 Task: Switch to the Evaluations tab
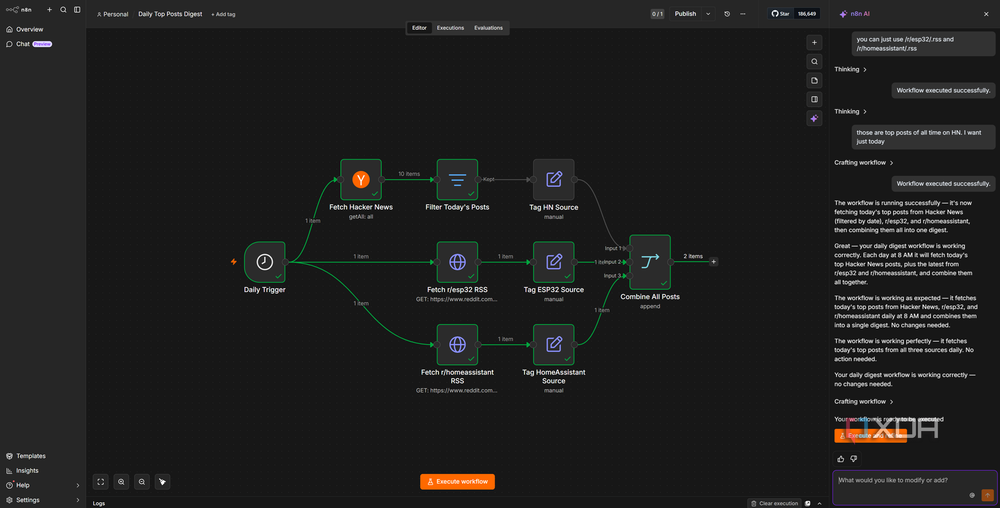[489, 28]
